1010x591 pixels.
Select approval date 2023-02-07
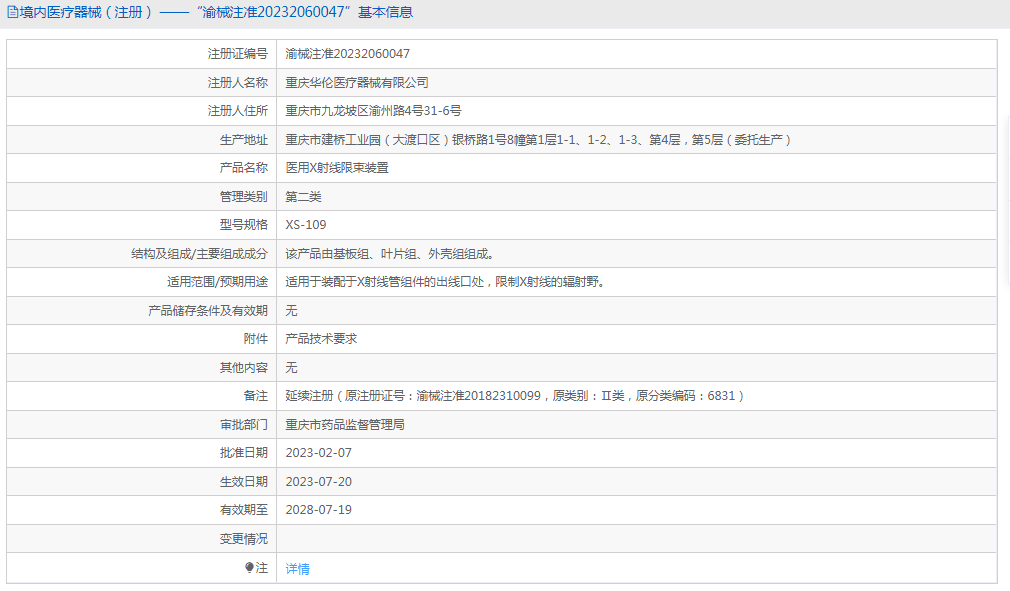tap(319, 453)
